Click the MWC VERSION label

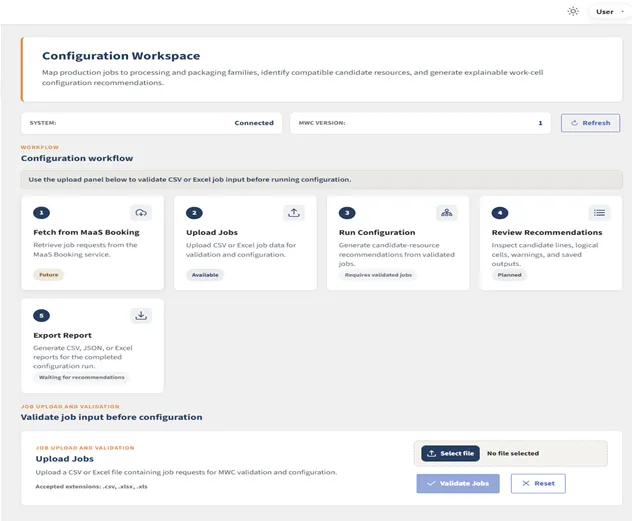(x=322, y=123)
